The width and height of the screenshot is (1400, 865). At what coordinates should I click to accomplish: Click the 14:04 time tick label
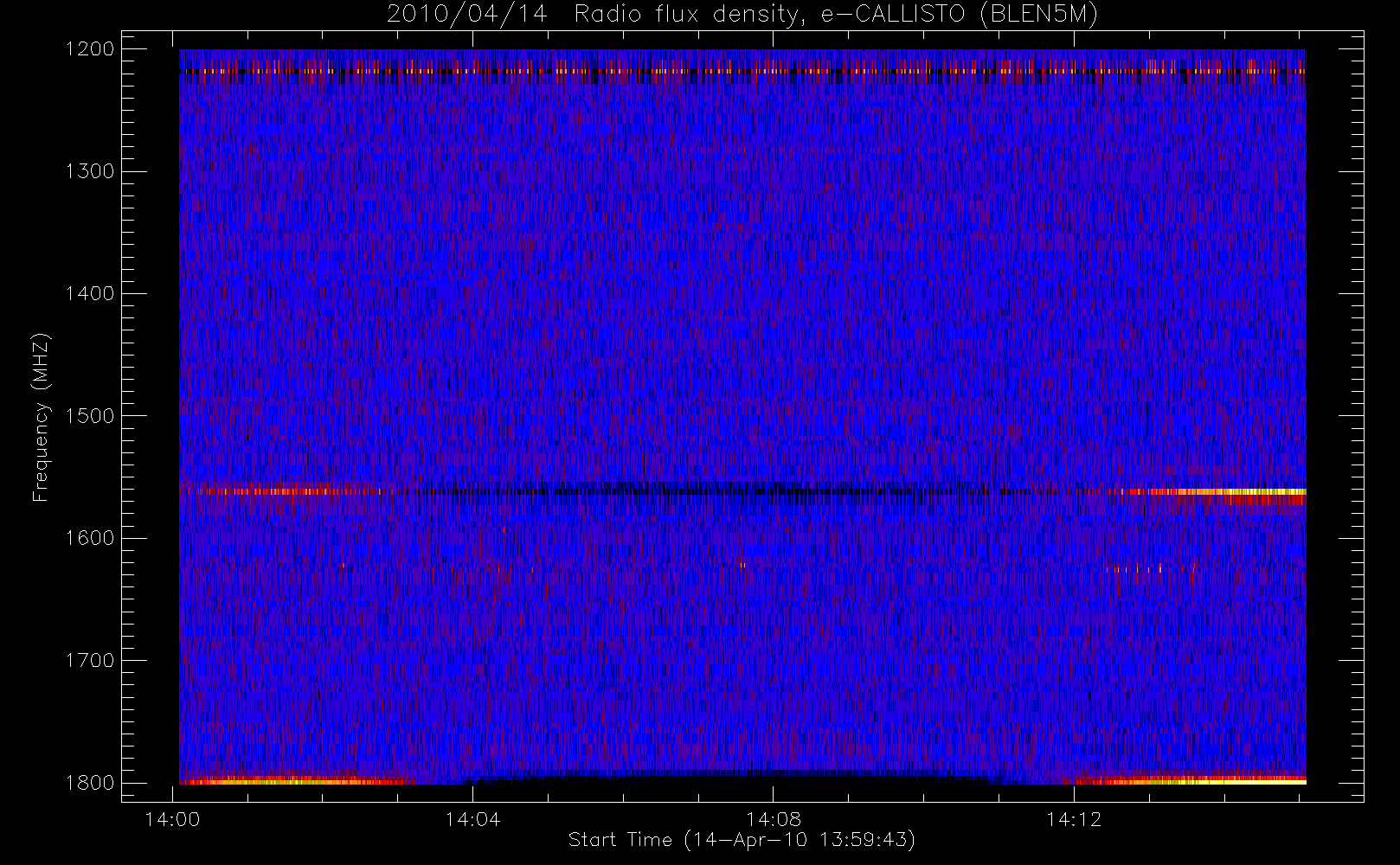click(x=472, y=819)
